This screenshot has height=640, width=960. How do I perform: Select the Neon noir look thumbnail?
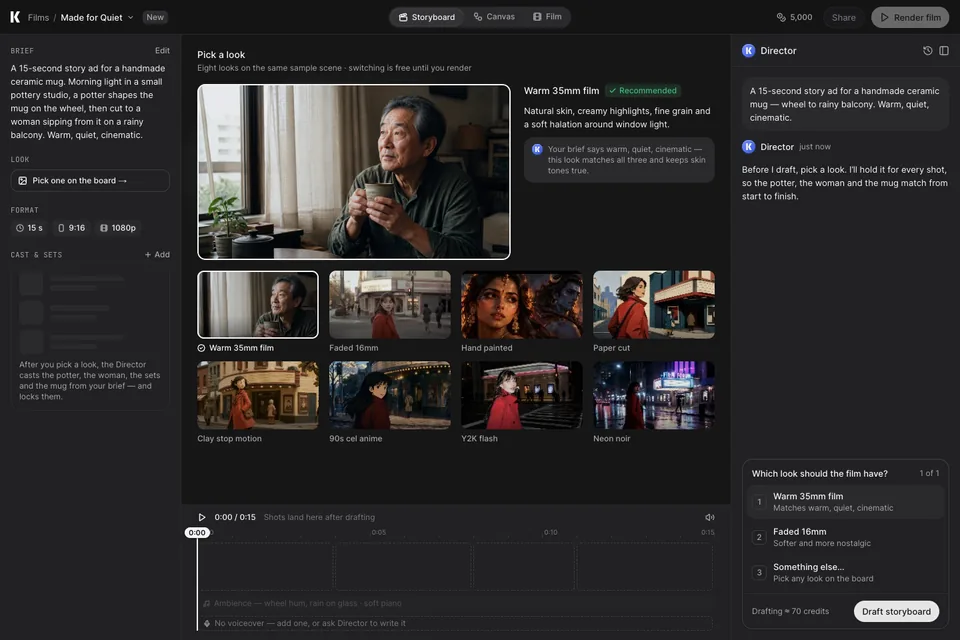point(654,395)
